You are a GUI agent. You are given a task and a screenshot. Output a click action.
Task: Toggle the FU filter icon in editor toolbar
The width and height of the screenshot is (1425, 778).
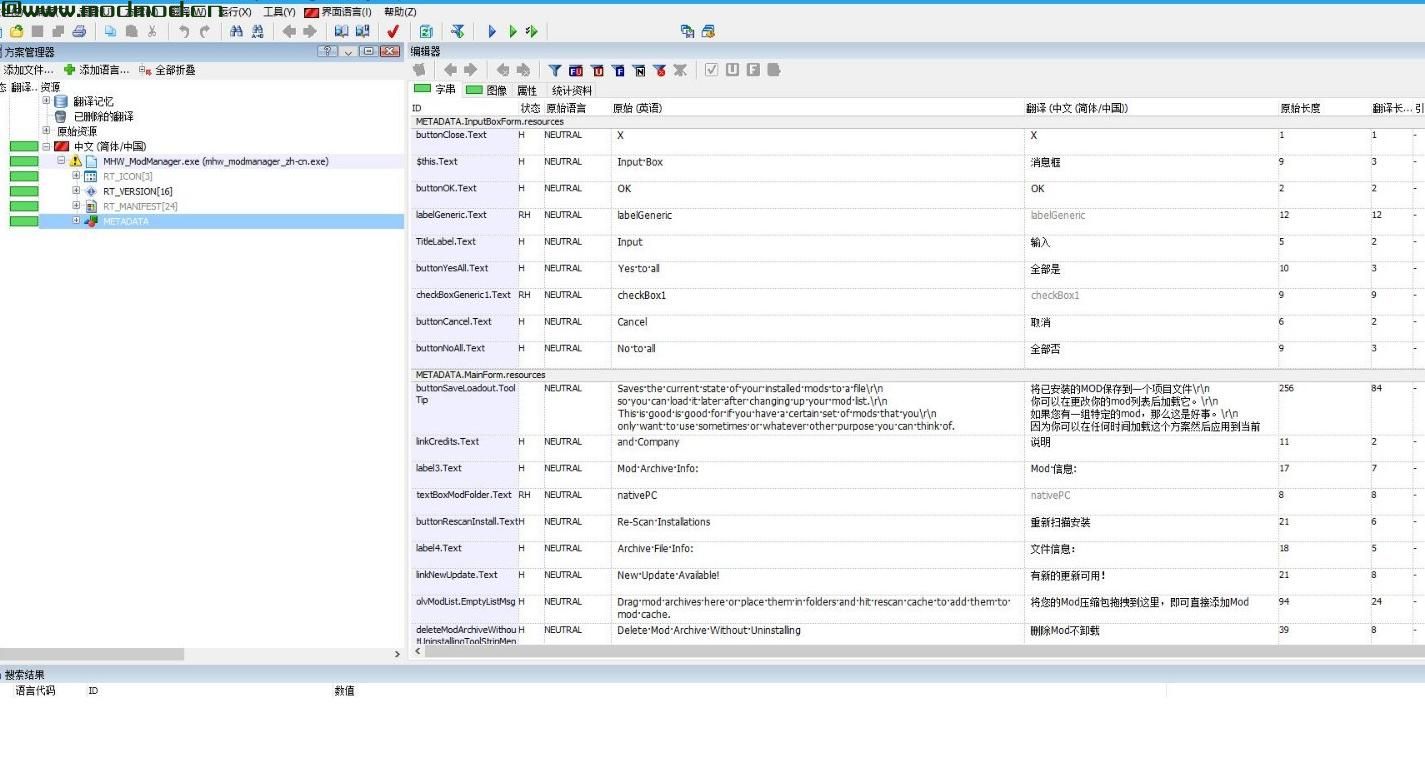[576, 70]
